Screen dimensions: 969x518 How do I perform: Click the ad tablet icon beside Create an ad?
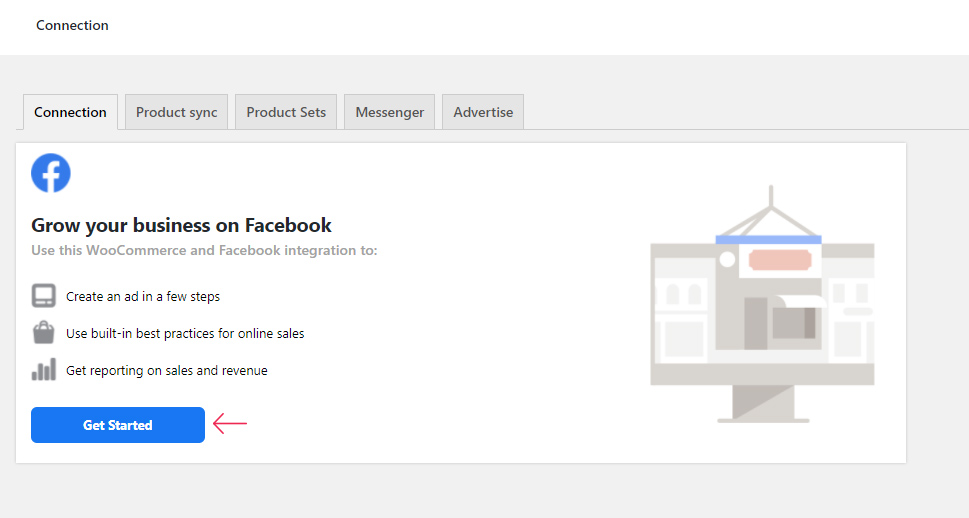coord(43,296)
